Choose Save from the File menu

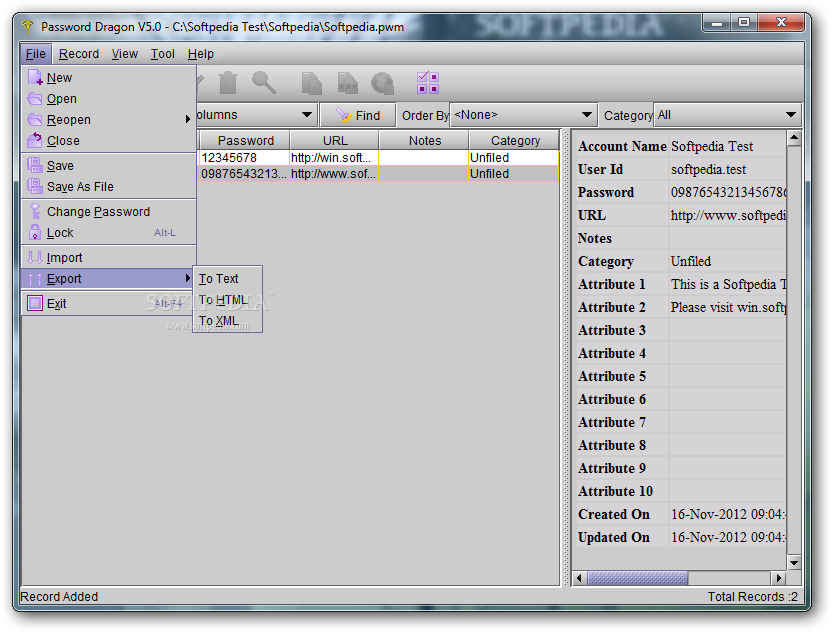pyautogui.click(x=109, y=166)
